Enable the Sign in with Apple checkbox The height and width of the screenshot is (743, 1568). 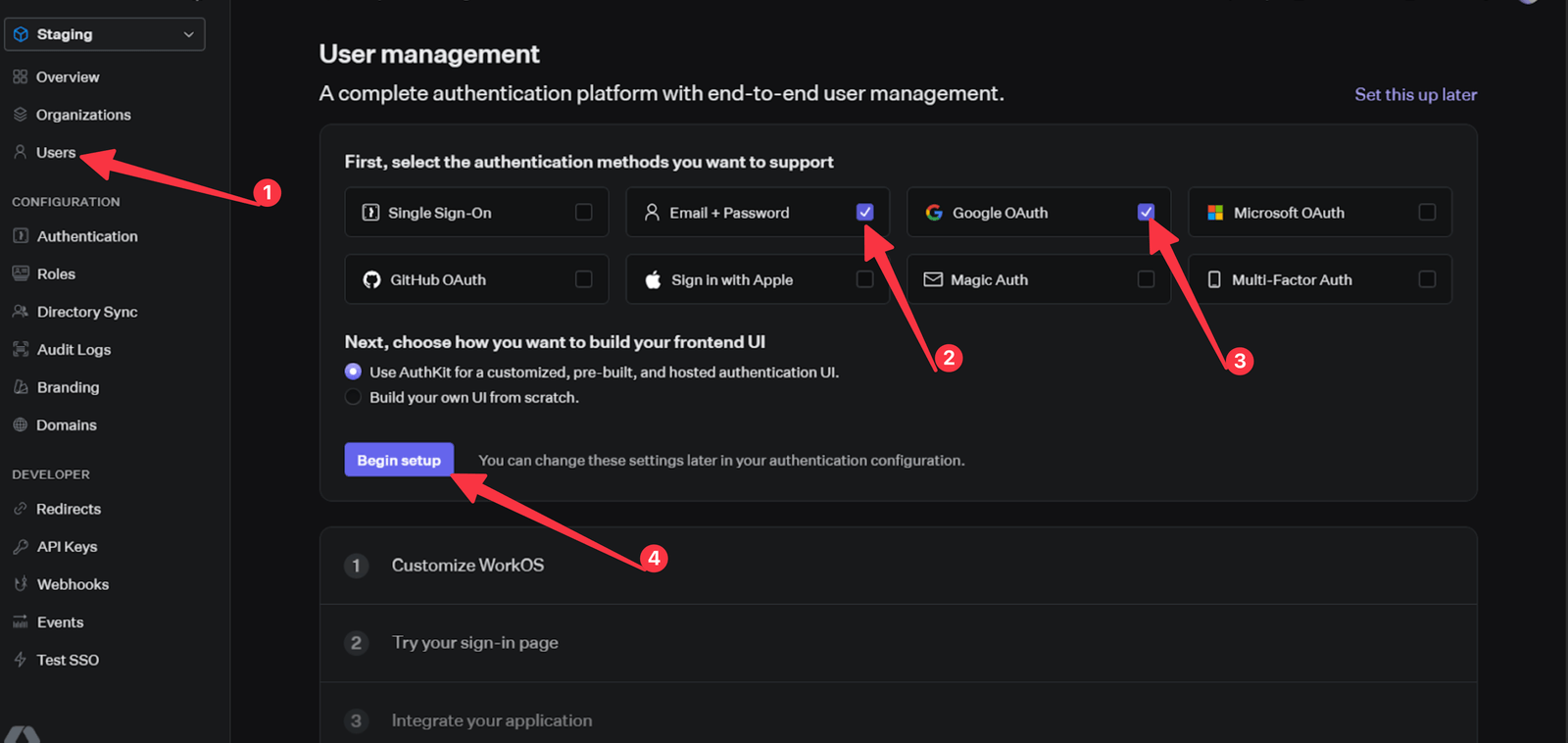(865, 279)
